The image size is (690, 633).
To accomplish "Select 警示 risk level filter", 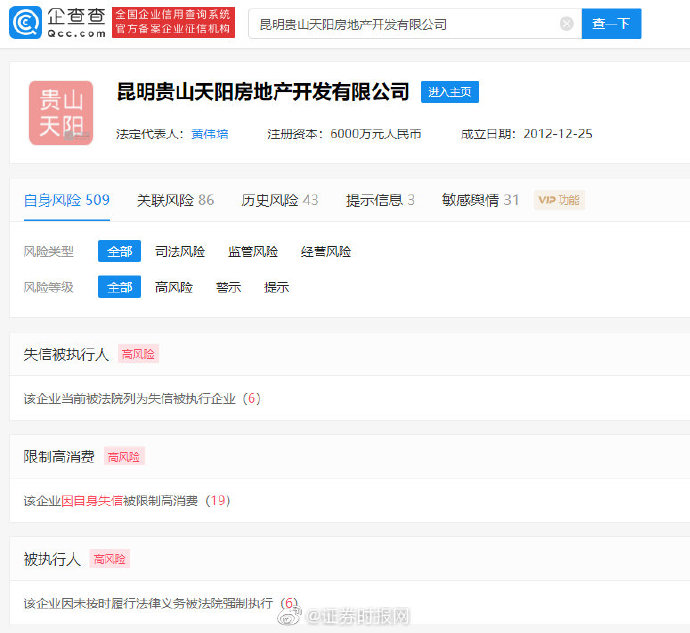I will pos(228,287).
